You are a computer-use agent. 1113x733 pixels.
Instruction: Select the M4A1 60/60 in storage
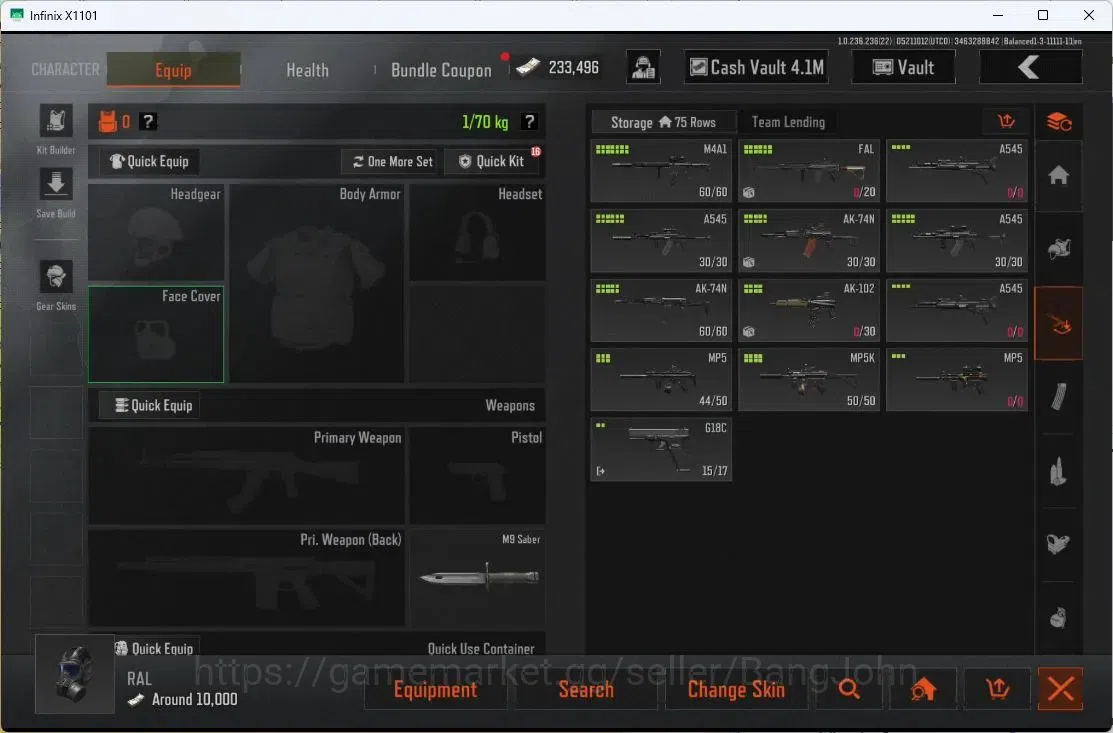click(x=661, y=171)
